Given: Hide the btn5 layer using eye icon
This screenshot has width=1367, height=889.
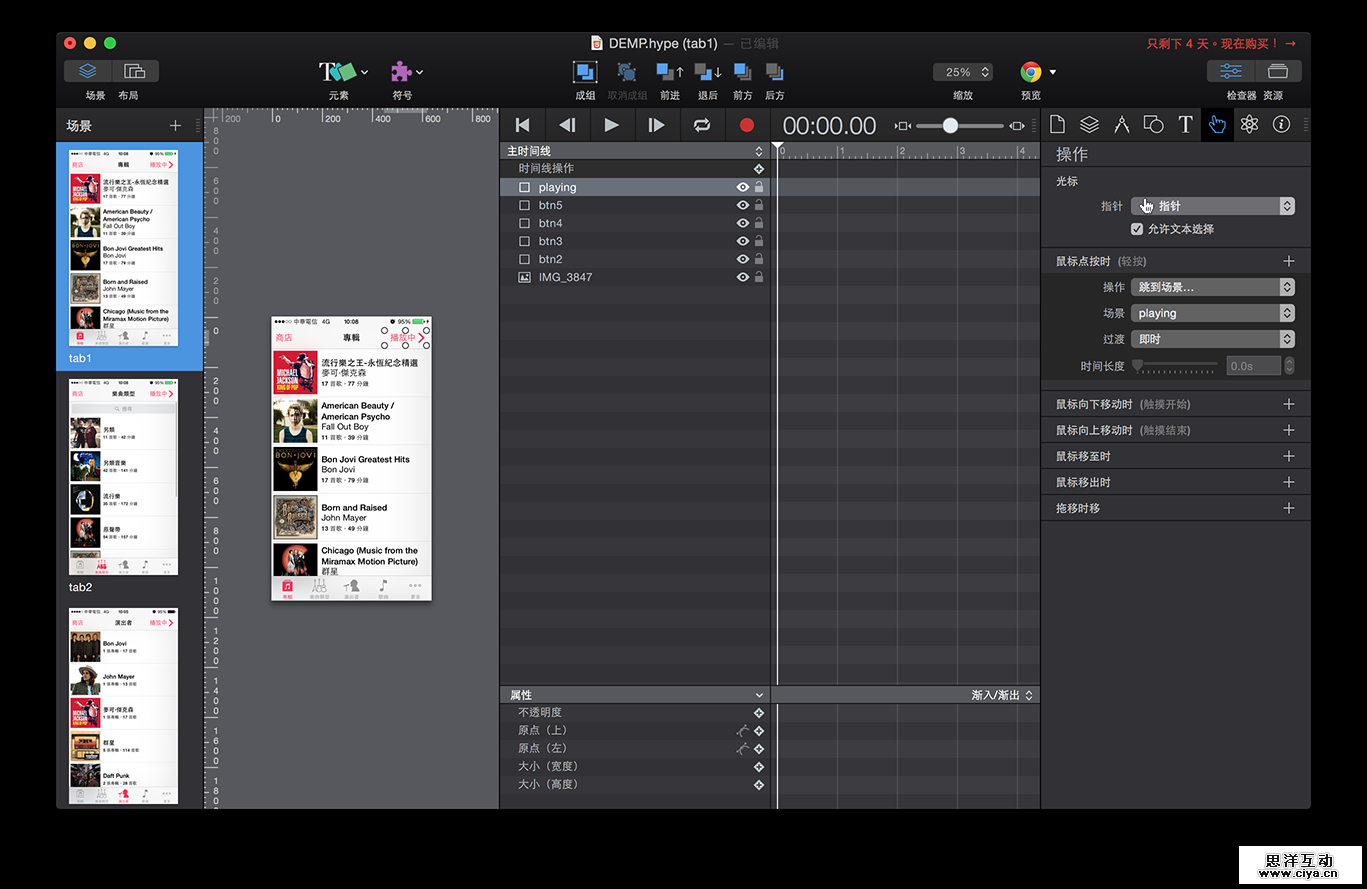Looking at the screenshot, I should click(x=743, y=205).
